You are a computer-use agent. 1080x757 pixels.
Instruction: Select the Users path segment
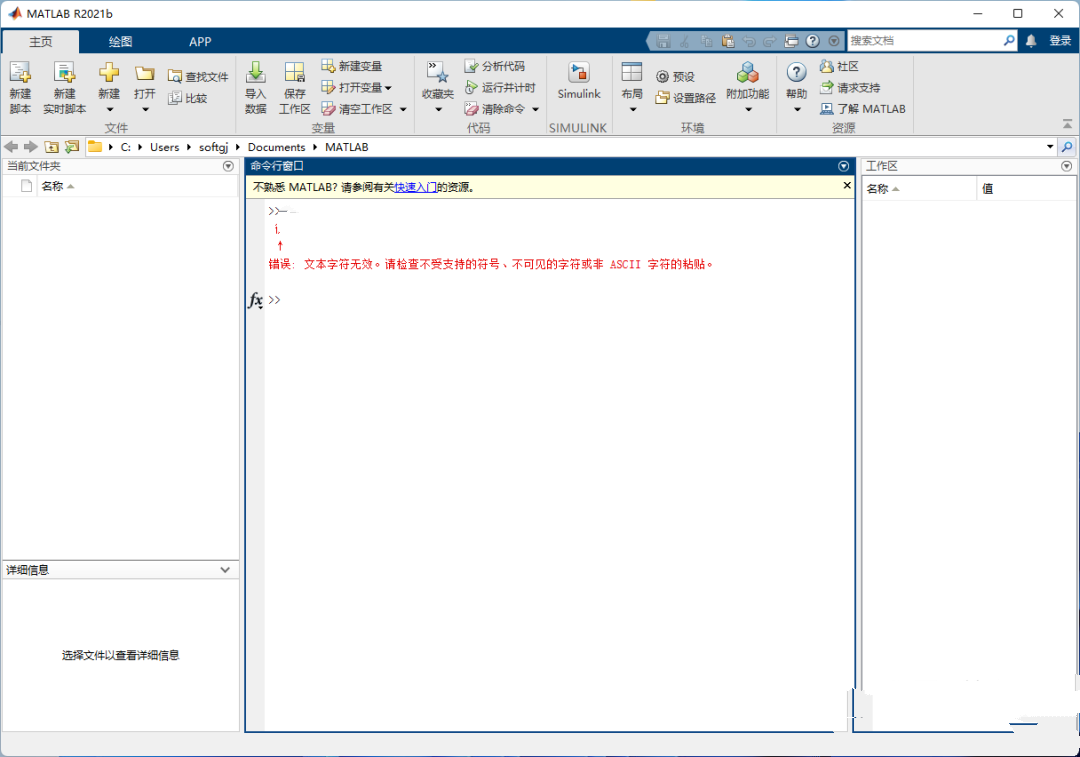(x=165, y=147)
